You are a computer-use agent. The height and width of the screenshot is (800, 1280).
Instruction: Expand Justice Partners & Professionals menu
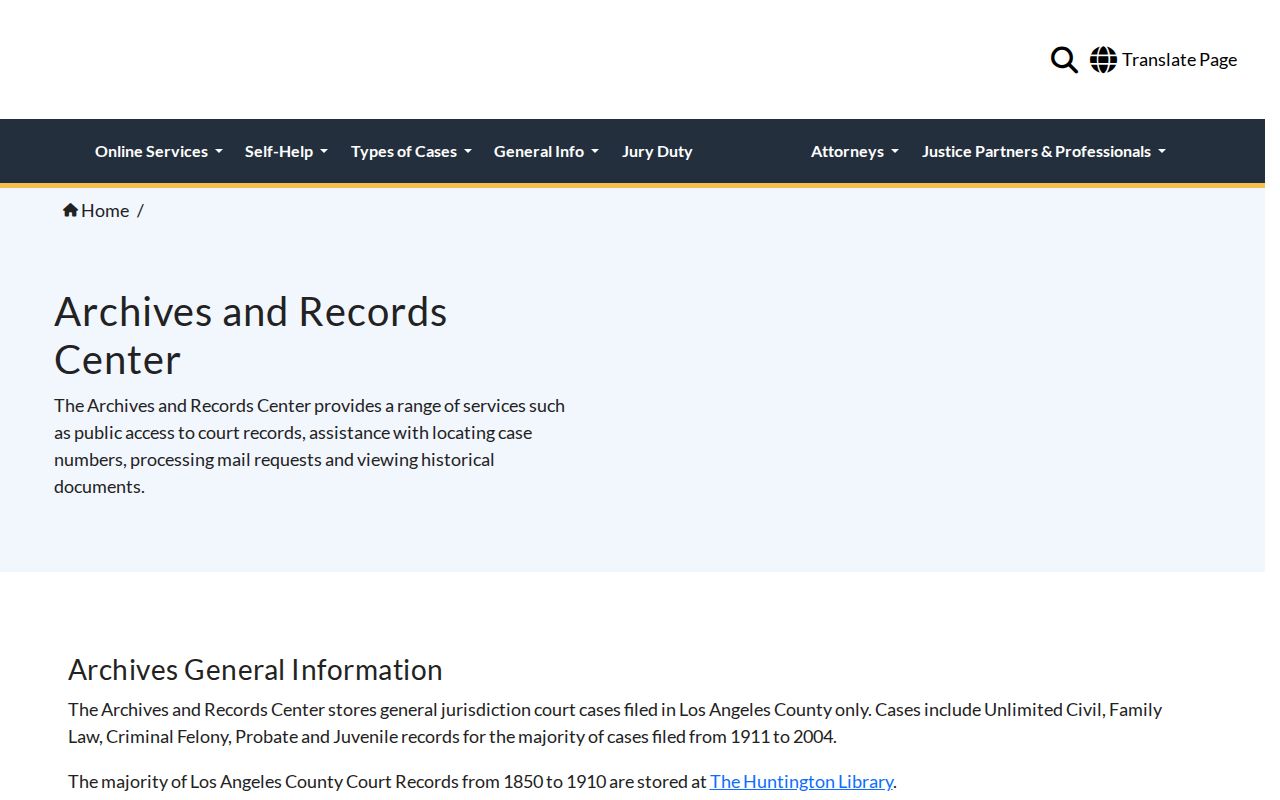(1044, 152)
